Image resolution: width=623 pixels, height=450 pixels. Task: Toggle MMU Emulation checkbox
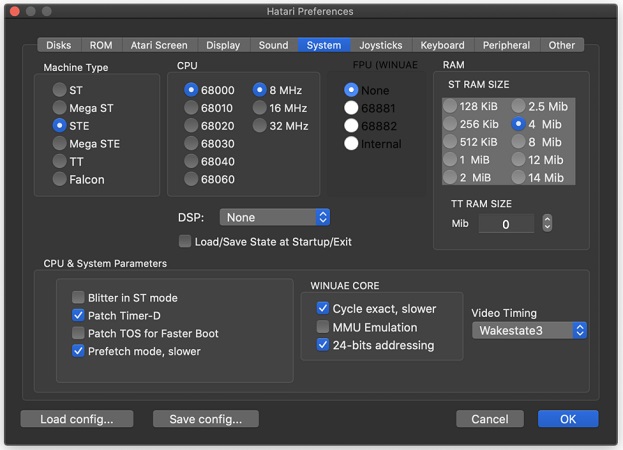[x=323, y=327]
